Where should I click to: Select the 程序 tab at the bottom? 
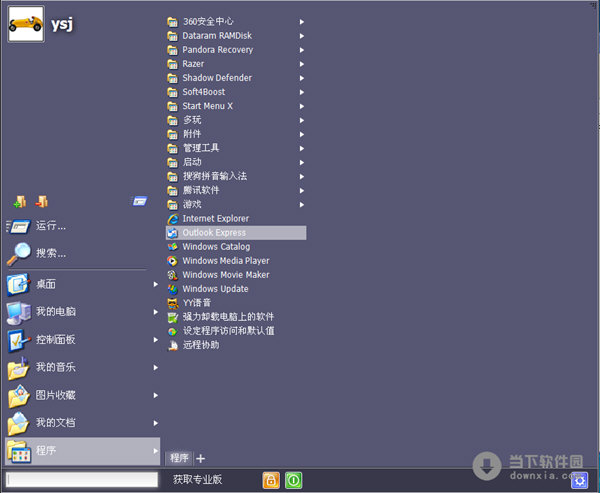click(179, 458)
